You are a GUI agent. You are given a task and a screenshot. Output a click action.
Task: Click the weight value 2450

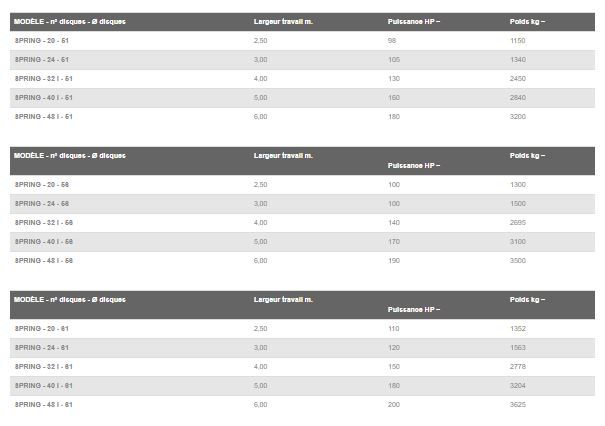click(517, 78)
